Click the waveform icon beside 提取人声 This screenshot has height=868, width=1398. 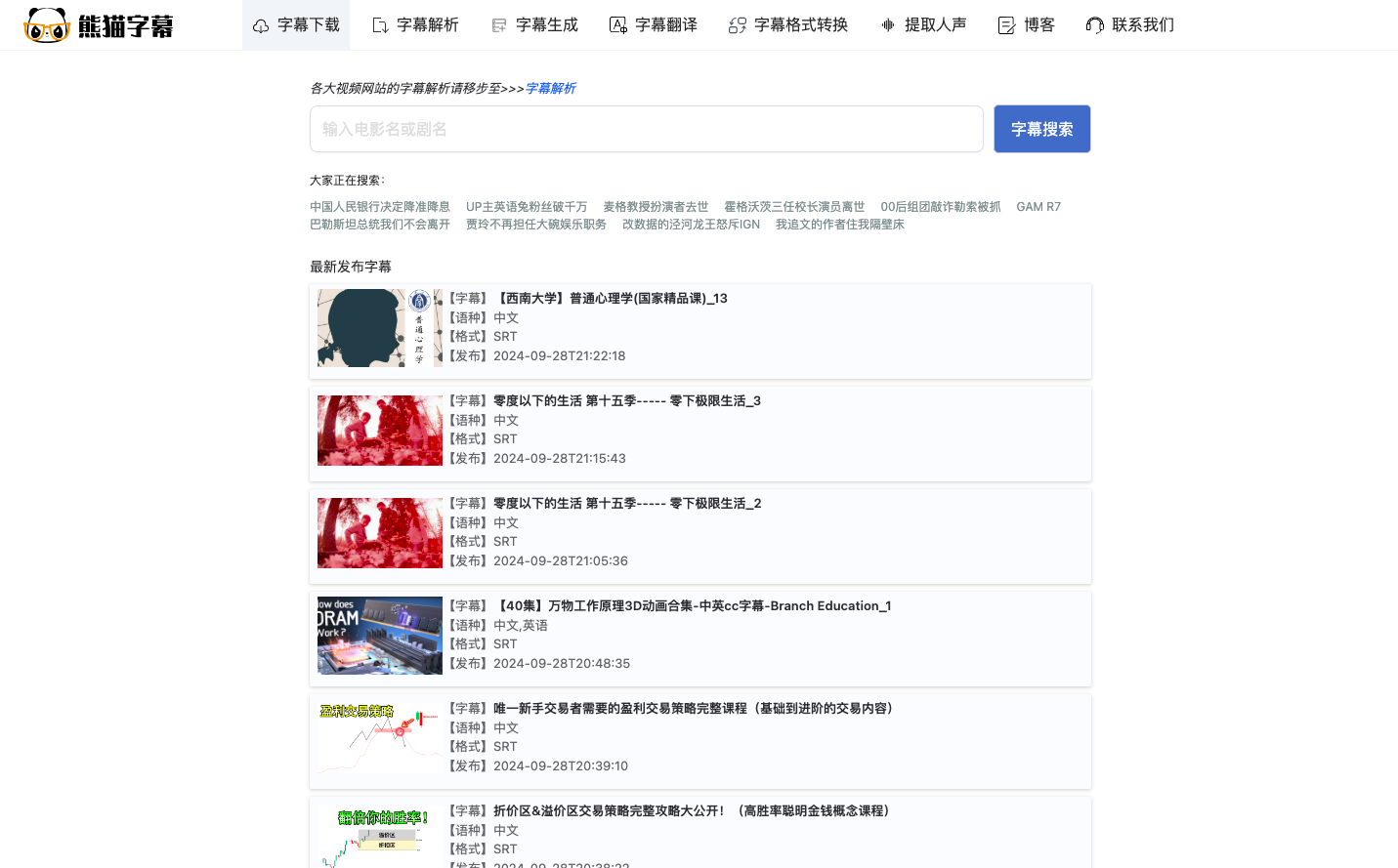tap(888, 25)
